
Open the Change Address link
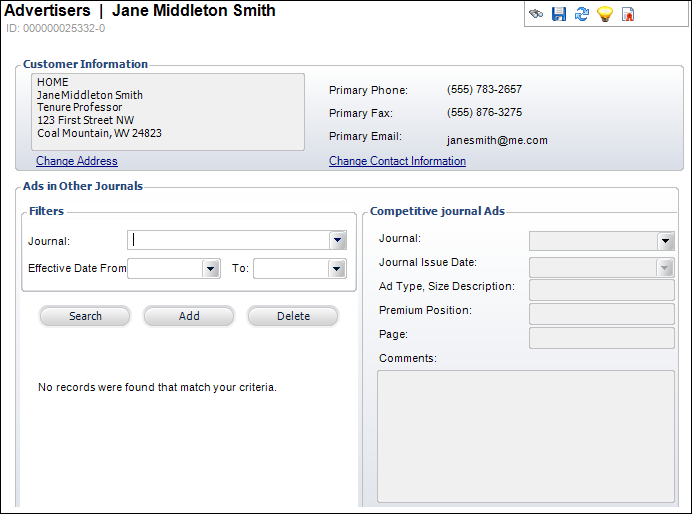coord(77,161)
